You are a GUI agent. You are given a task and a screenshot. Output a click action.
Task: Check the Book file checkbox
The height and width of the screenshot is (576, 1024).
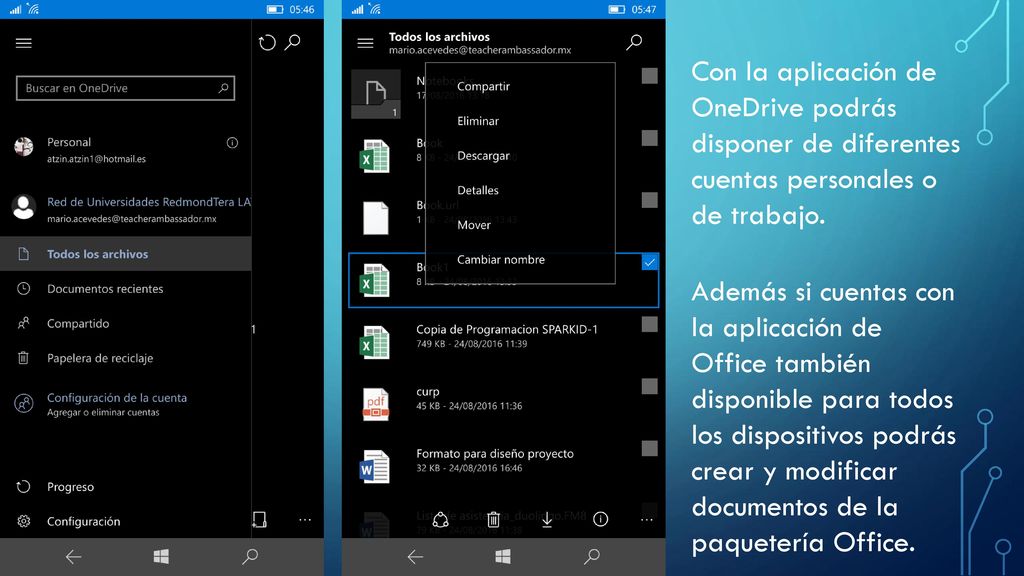649,138
